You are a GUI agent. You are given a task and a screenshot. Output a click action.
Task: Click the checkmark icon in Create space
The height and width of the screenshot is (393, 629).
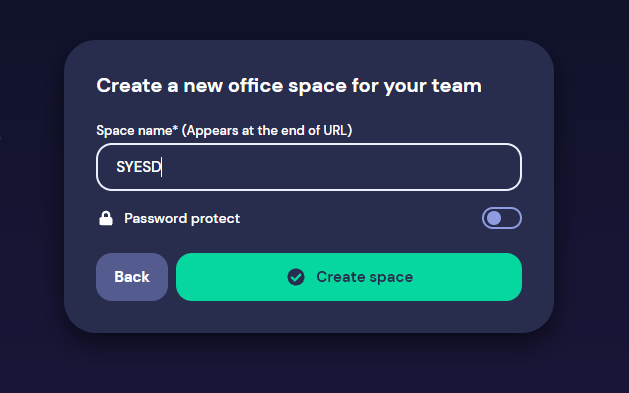(296, 277)
